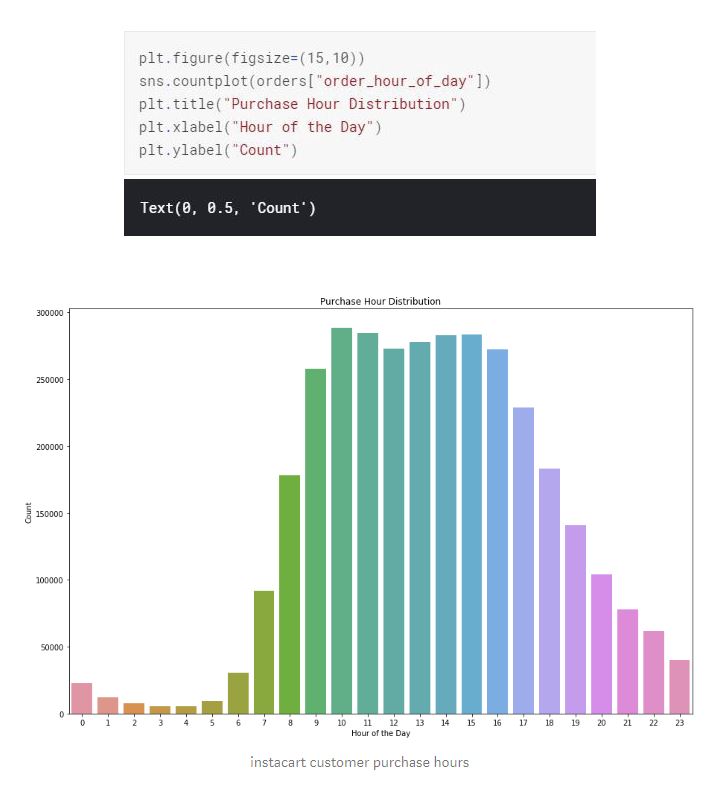Select the purple bar at hour 19

575,619
